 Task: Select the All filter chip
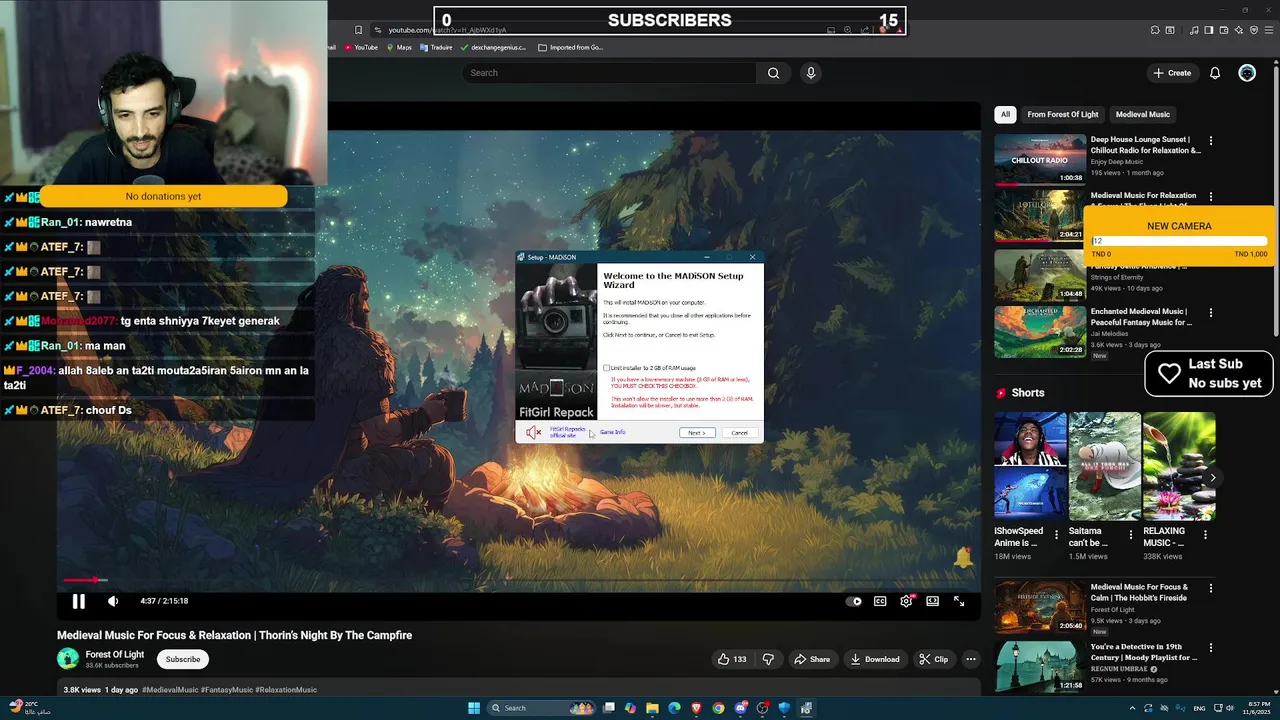[1005, 114]
